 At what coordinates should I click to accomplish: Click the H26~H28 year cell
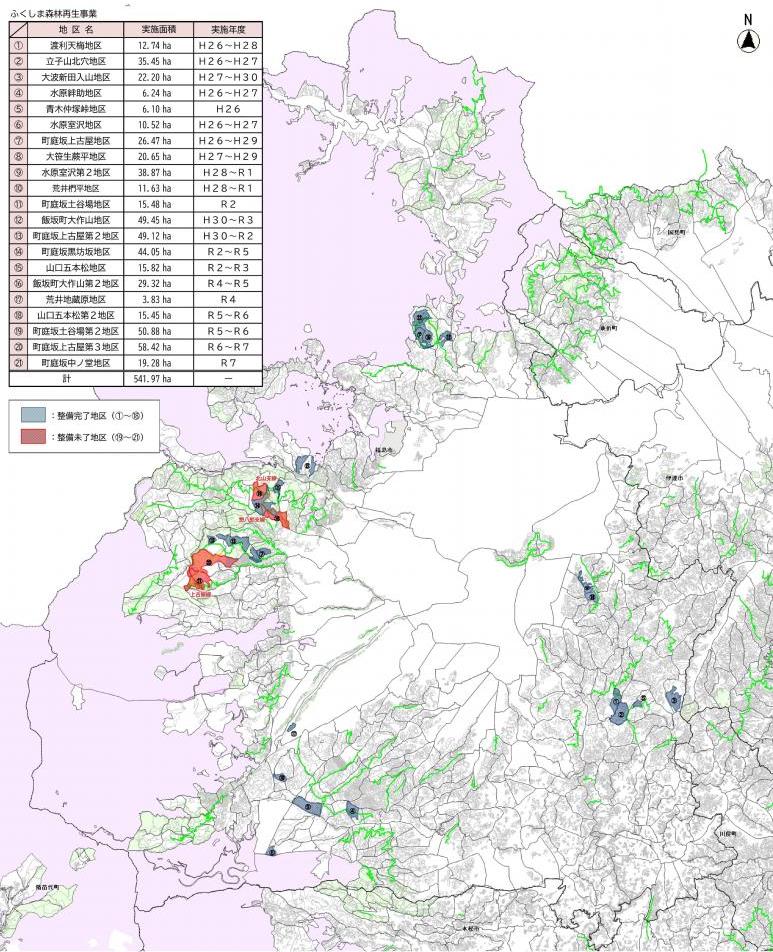click(228, 46)
